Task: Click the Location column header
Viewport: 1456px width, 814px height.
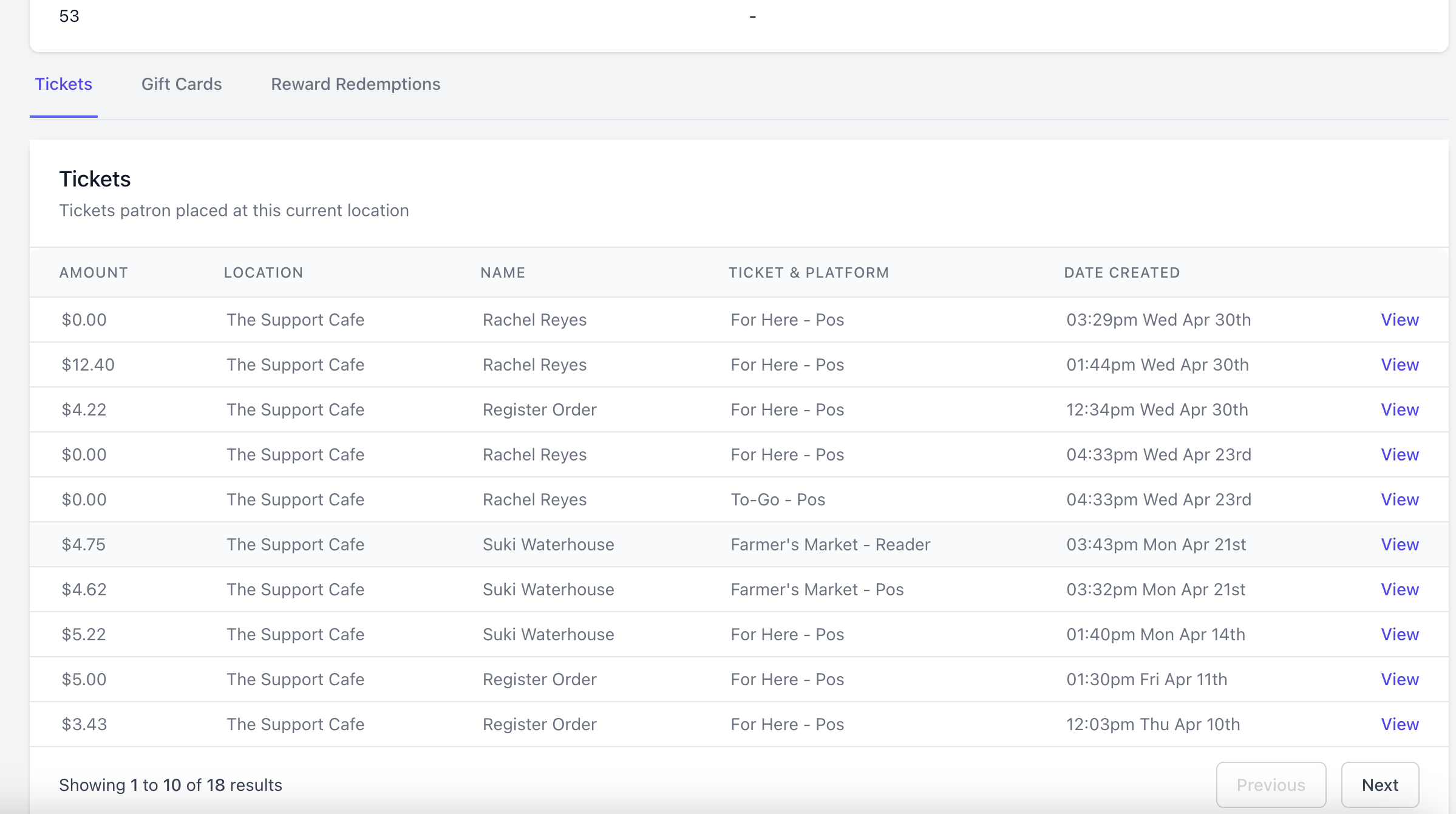Action: 264,273
